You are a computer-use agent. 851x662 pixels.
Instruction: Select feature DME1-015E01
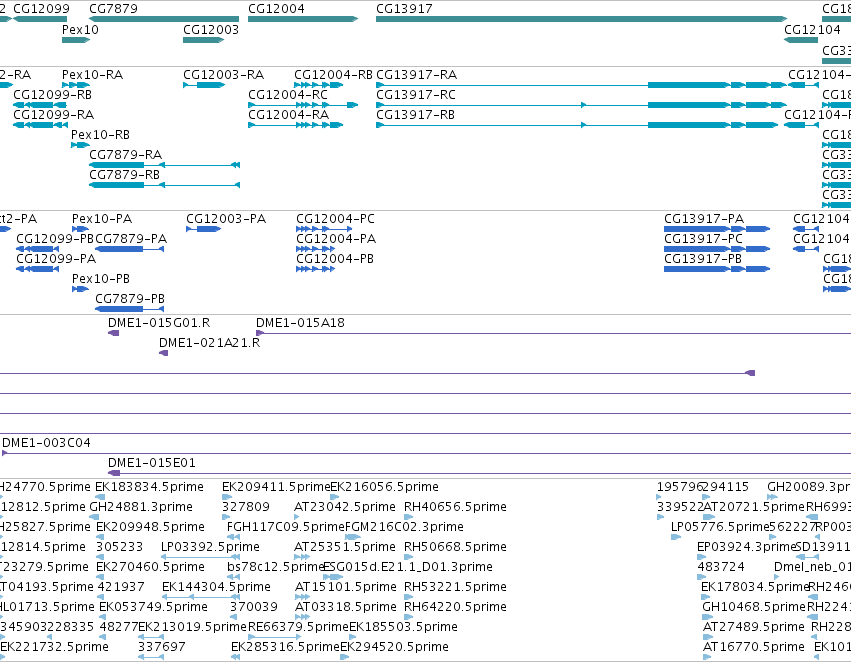tap(479, 473)
